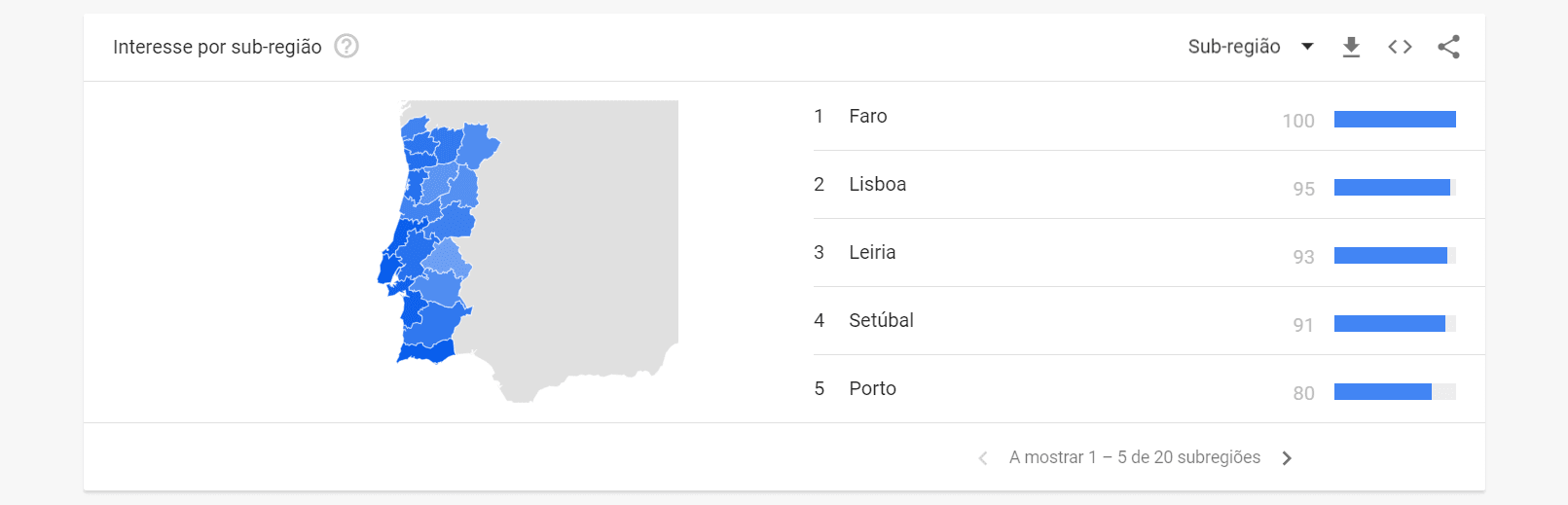Screen dimensions: 1568x505
Task: Open the embed code icon
Action: 1400,47
